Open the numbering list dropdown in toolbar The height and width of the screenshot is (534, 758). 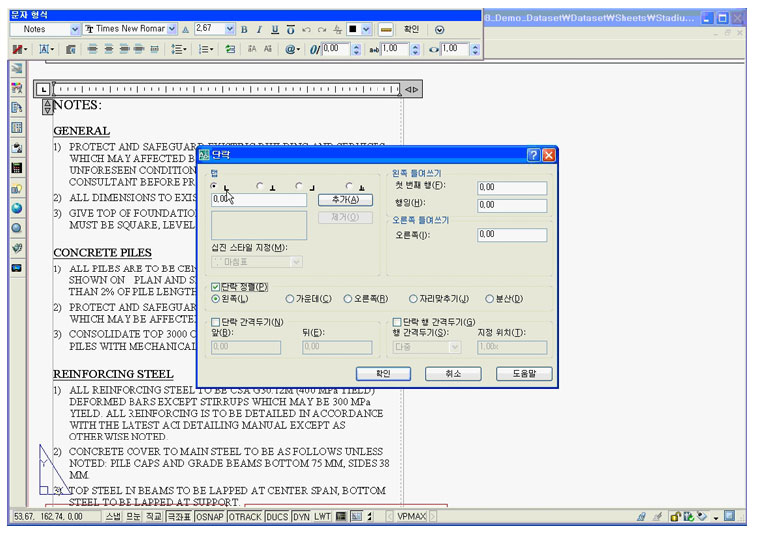206,49
